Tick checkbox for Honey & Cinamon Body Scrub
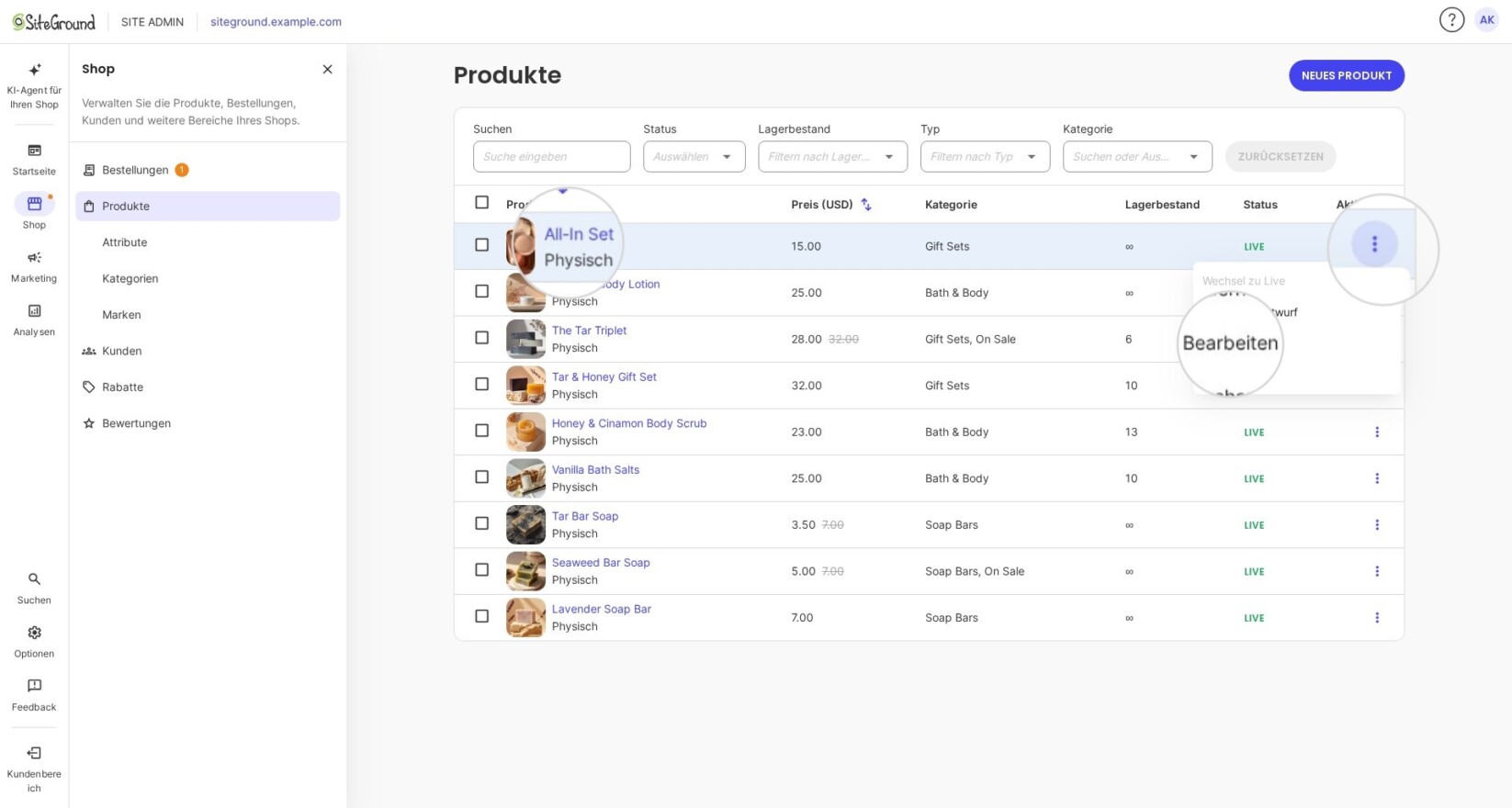 [481, 431]
